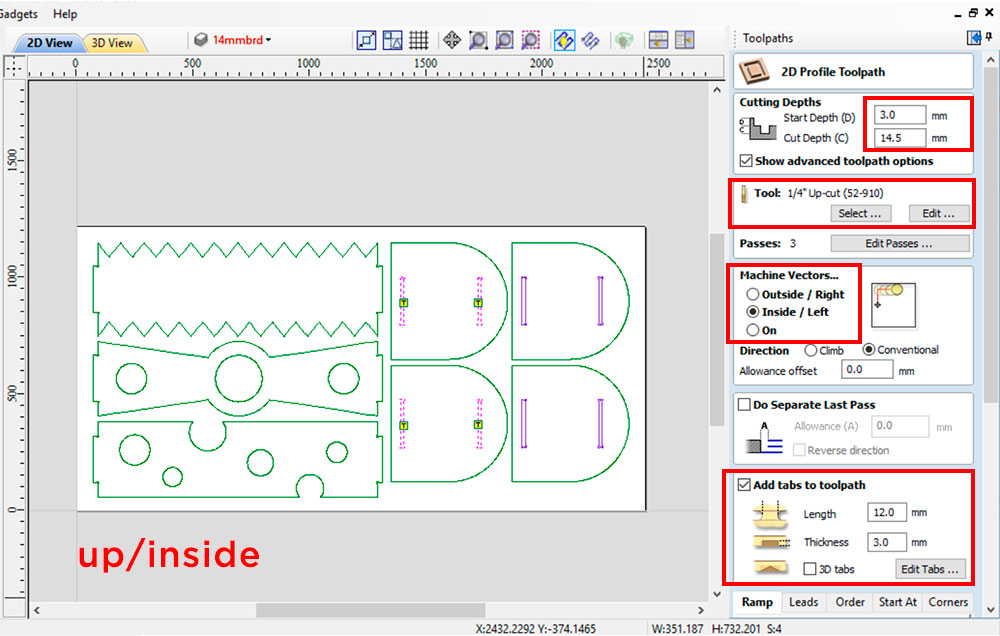Click the Cut Depth input field
Image resolution: width=1000 pixels, height=636 pixels.
click(900, 138)
